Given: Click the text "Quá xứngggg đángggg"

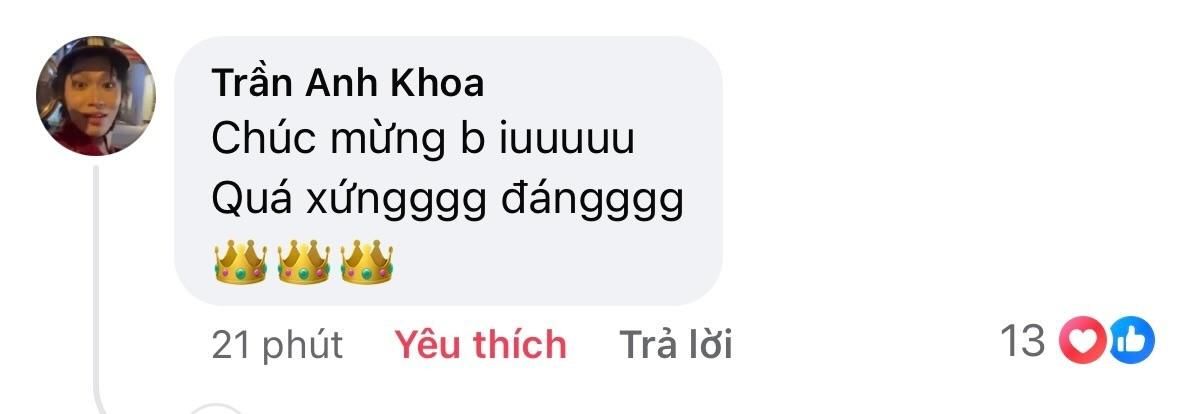Looking at the screenshot, I should (447, 201).
